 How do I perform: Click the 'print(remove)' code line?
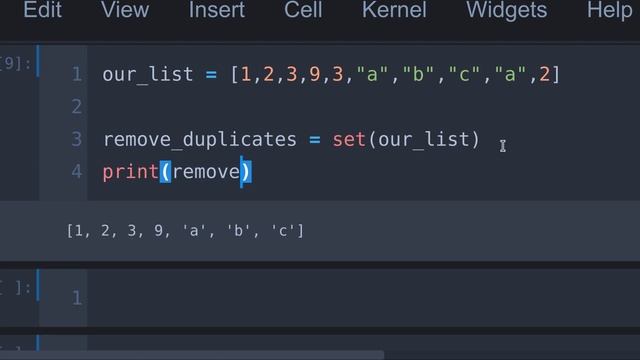(x=177, y=172)
